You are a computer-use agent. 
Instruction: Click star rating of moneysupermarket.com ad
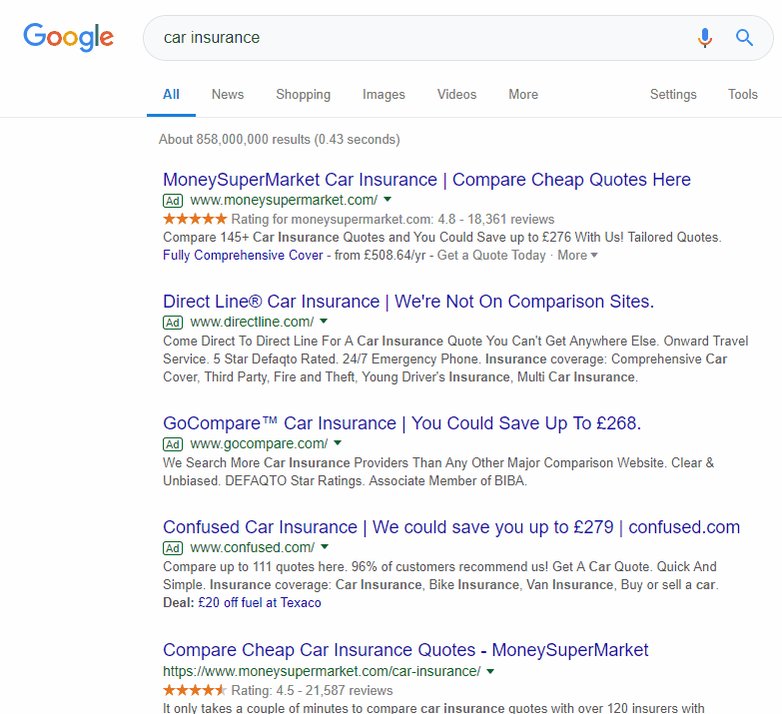tap(195, 218)
